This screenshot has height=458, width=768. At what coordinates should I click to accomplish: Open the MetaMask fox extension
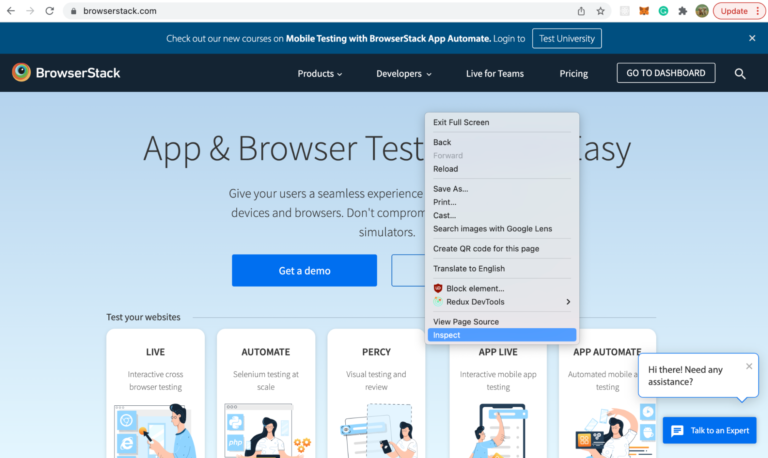pos(644,11)
